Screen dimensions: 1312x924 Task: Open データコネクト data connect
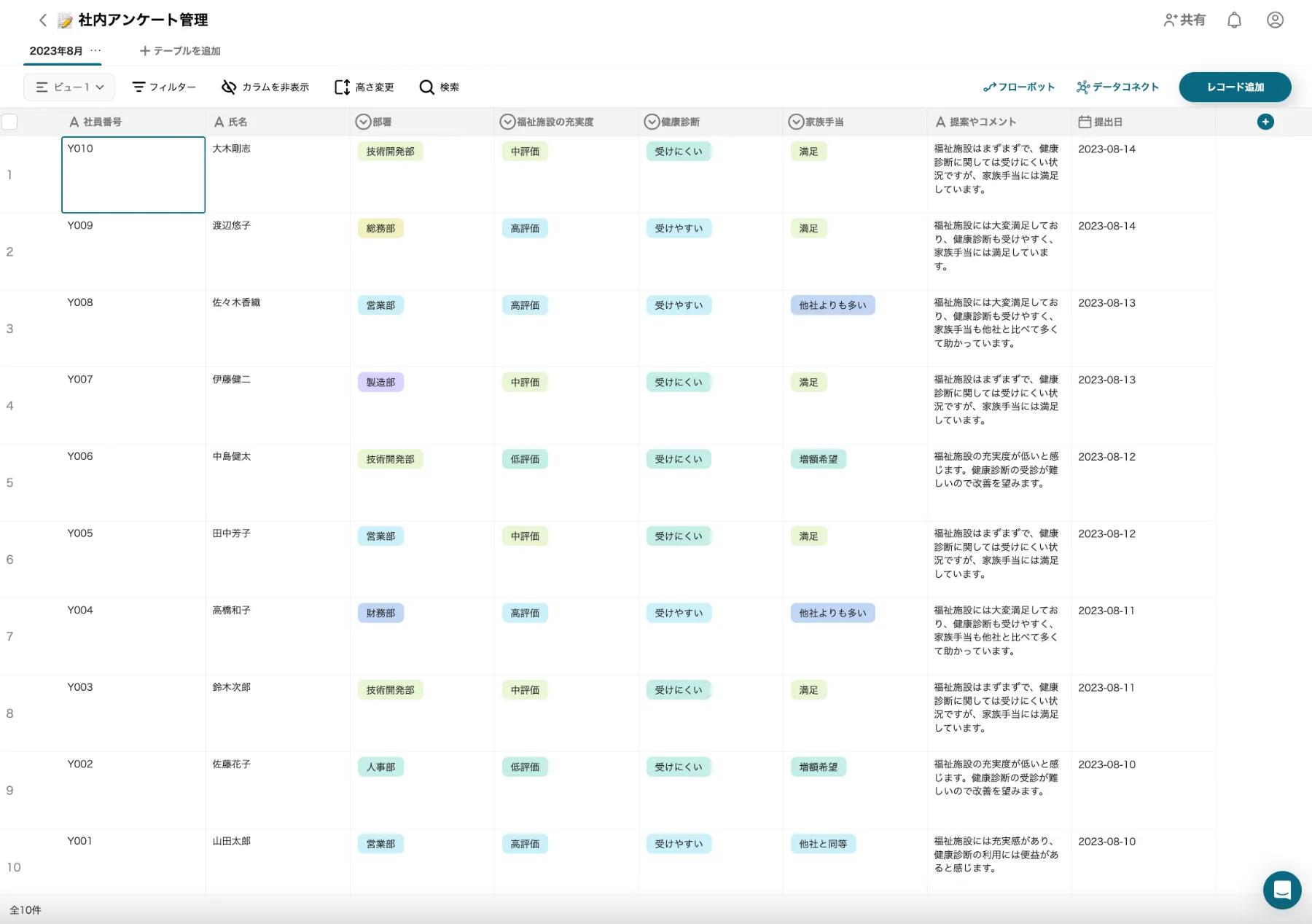1117,87
